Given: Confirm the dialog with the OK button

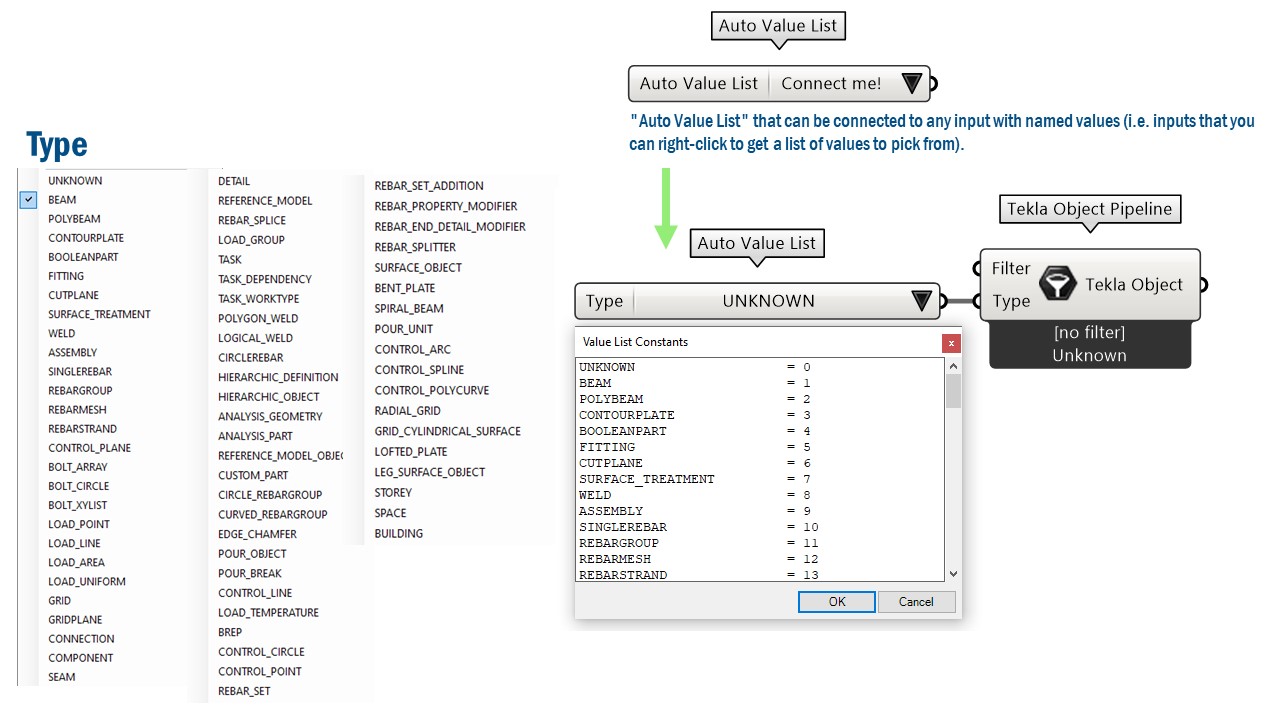Looking at the screenshot, I should 837,601.
